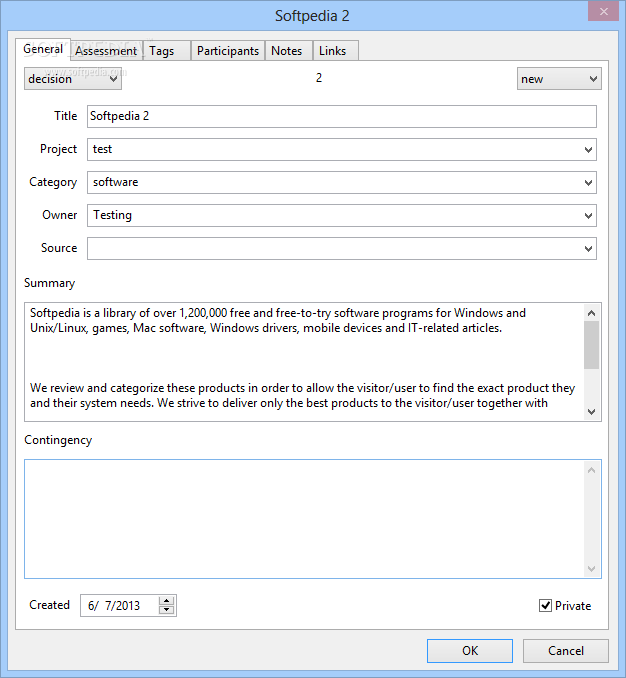
Task: Switch to the Participants tab
Action: (x=228, y=51)
